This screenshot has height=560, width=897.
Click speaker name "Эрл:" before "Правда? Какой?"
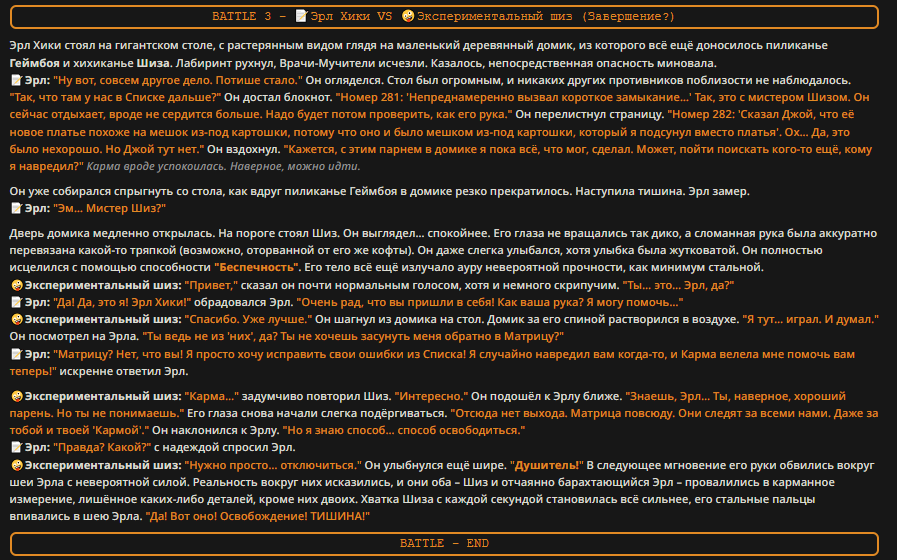coord(37,447)
